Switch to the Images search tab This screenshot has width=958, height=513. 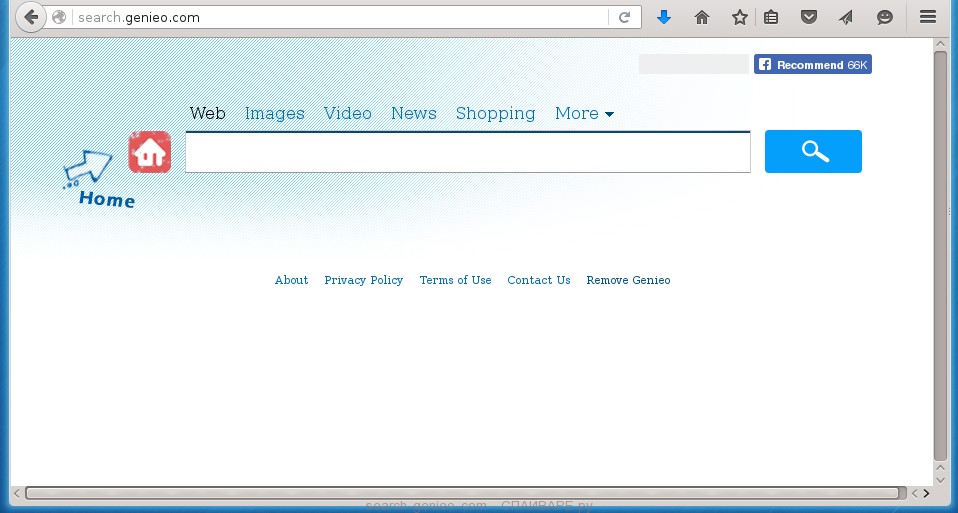click(x=275, y=114)
